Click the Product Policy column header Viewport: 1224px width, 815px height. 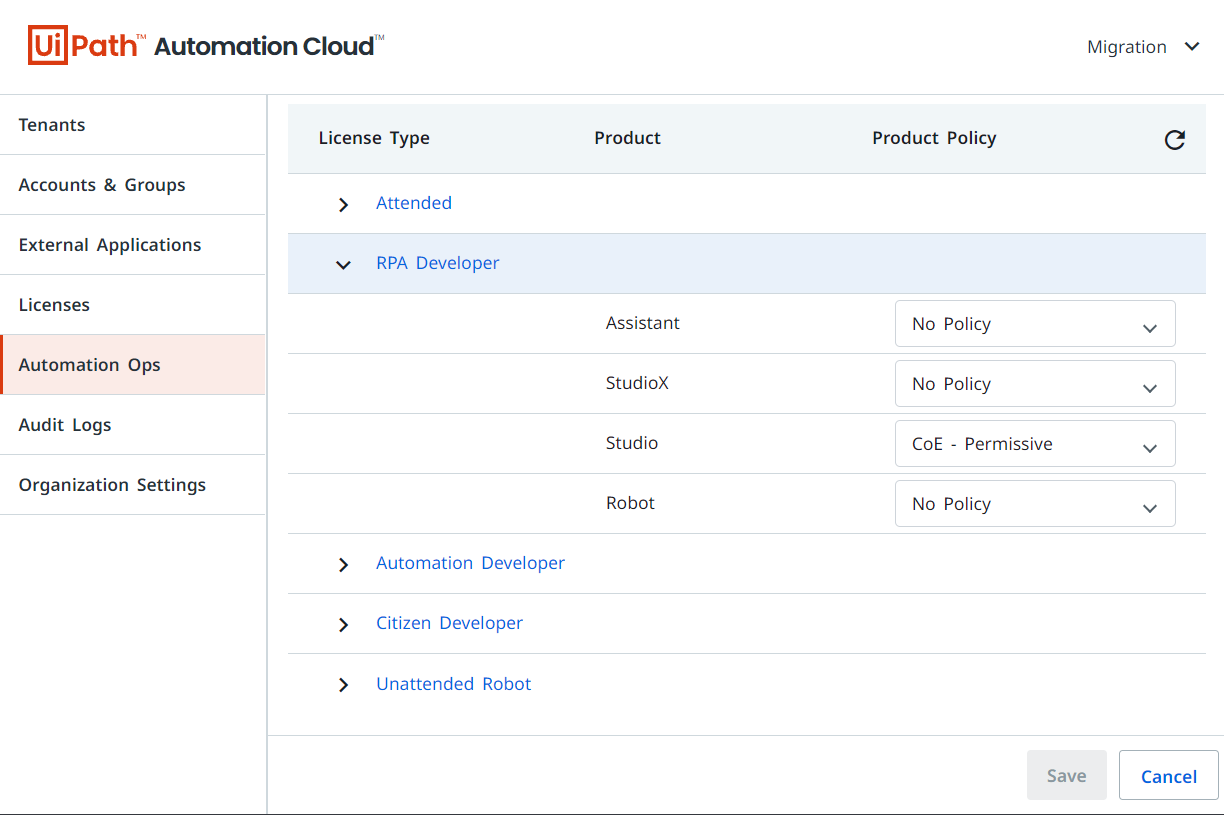(x=934, y=138)
